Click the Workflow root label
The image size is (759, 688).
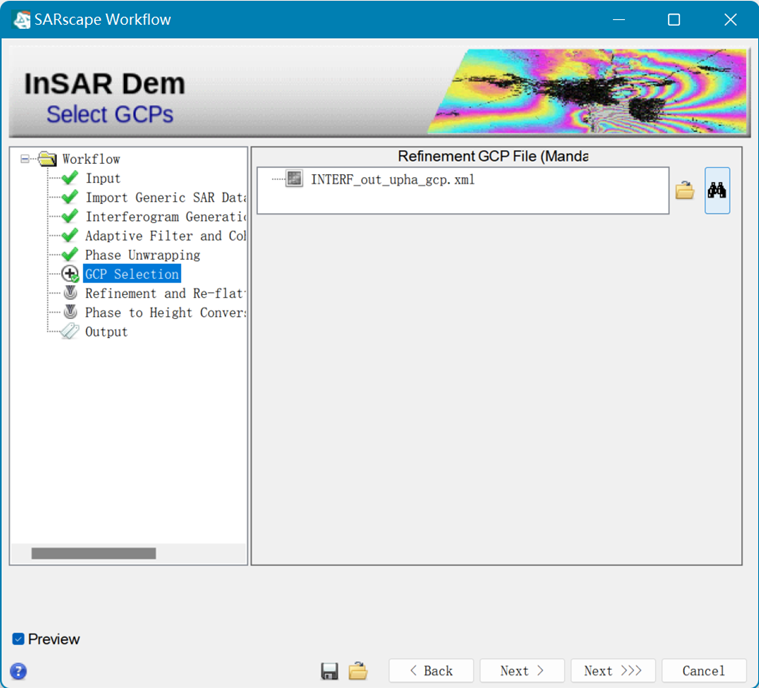tap(91, 159)
